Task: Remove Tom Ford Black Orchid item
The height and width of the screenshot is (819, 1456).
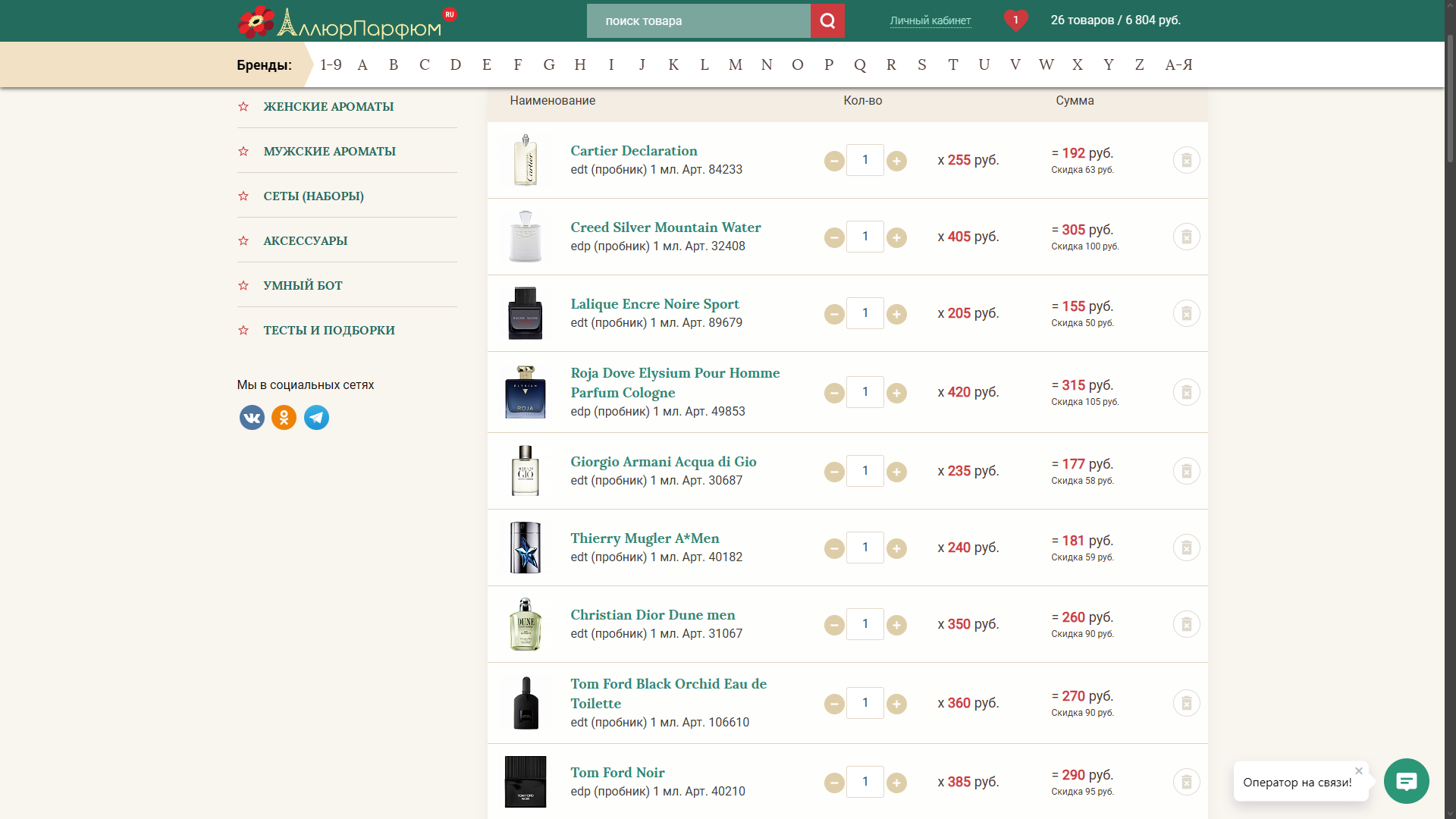Action: click(x=1187, y=703)
